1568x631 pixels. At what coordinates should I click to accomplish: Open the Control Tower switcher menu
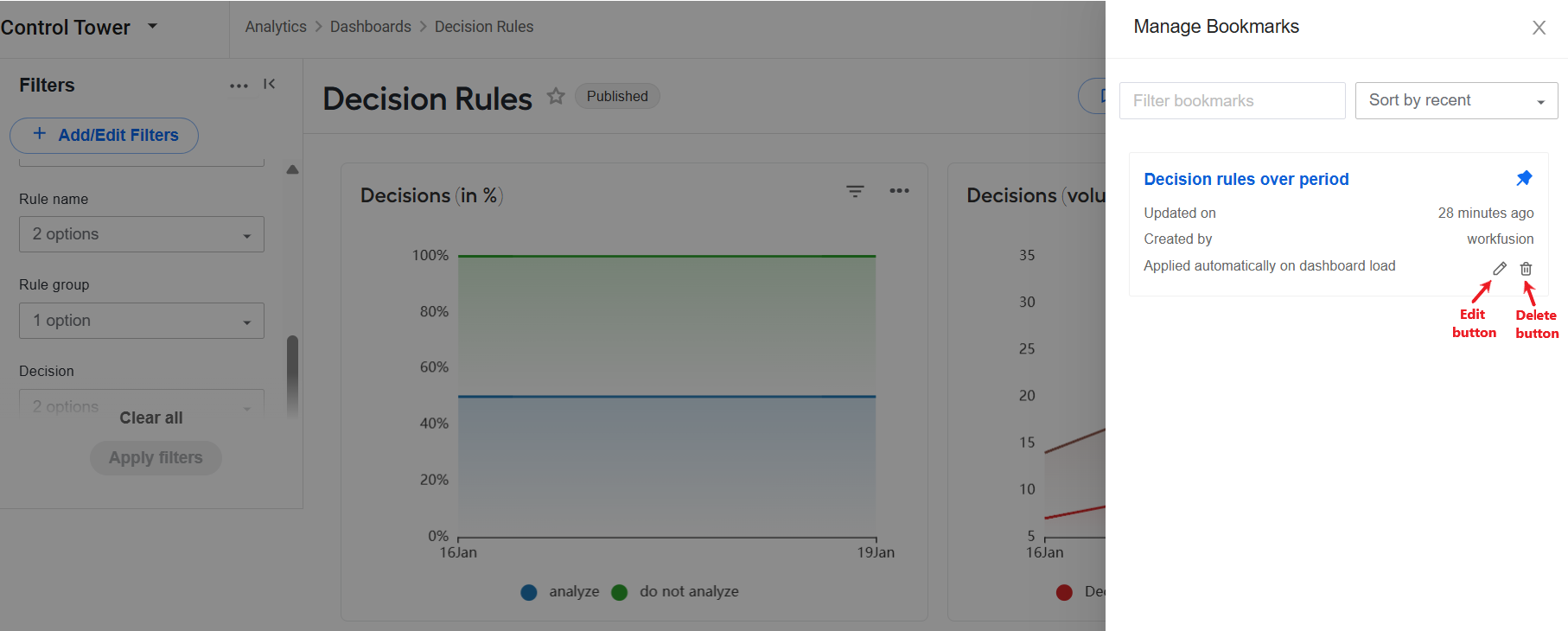point(153,26)
